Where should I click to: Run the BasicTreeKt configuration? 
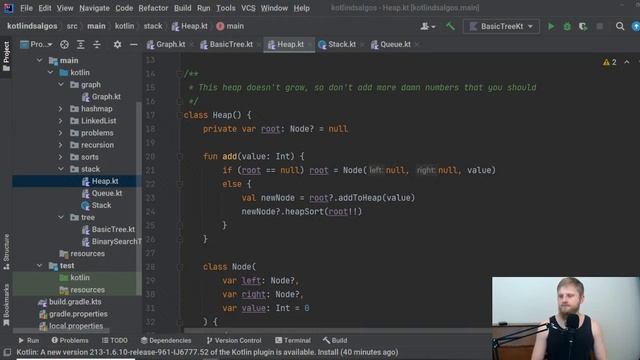coord(551,27)
